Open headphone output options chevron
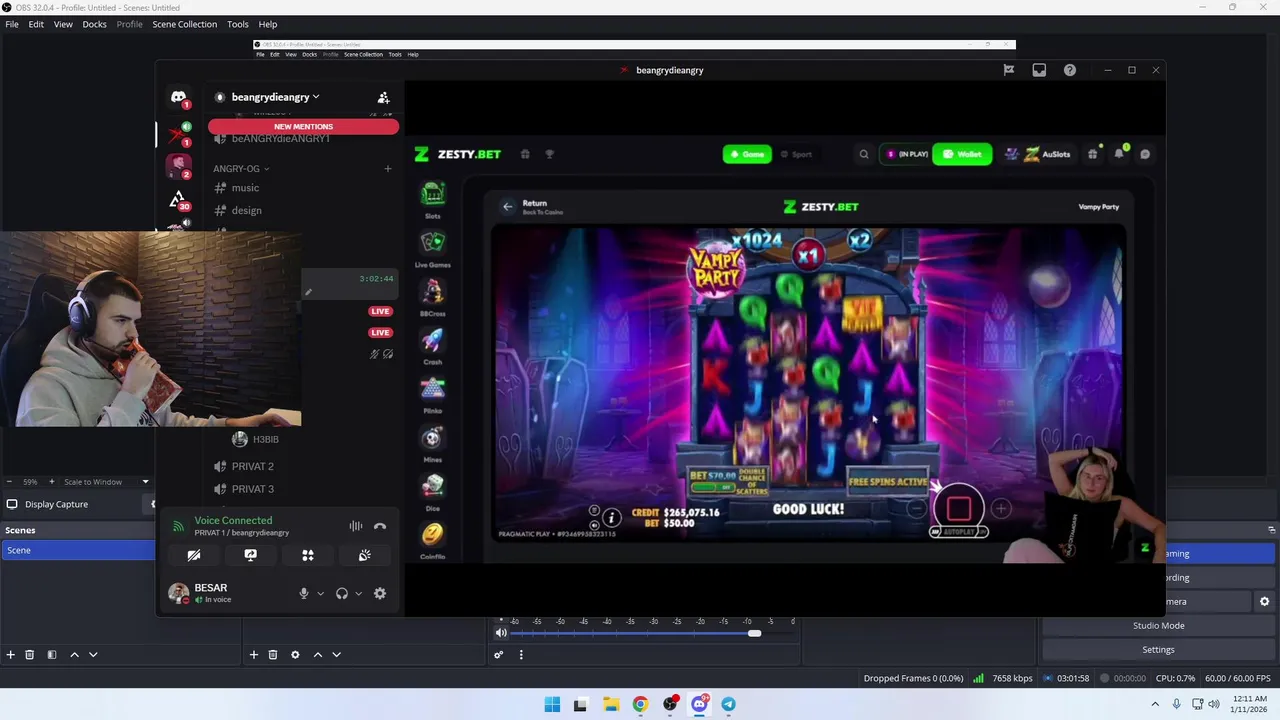The image size is (1280, 720). click(358, 594)
